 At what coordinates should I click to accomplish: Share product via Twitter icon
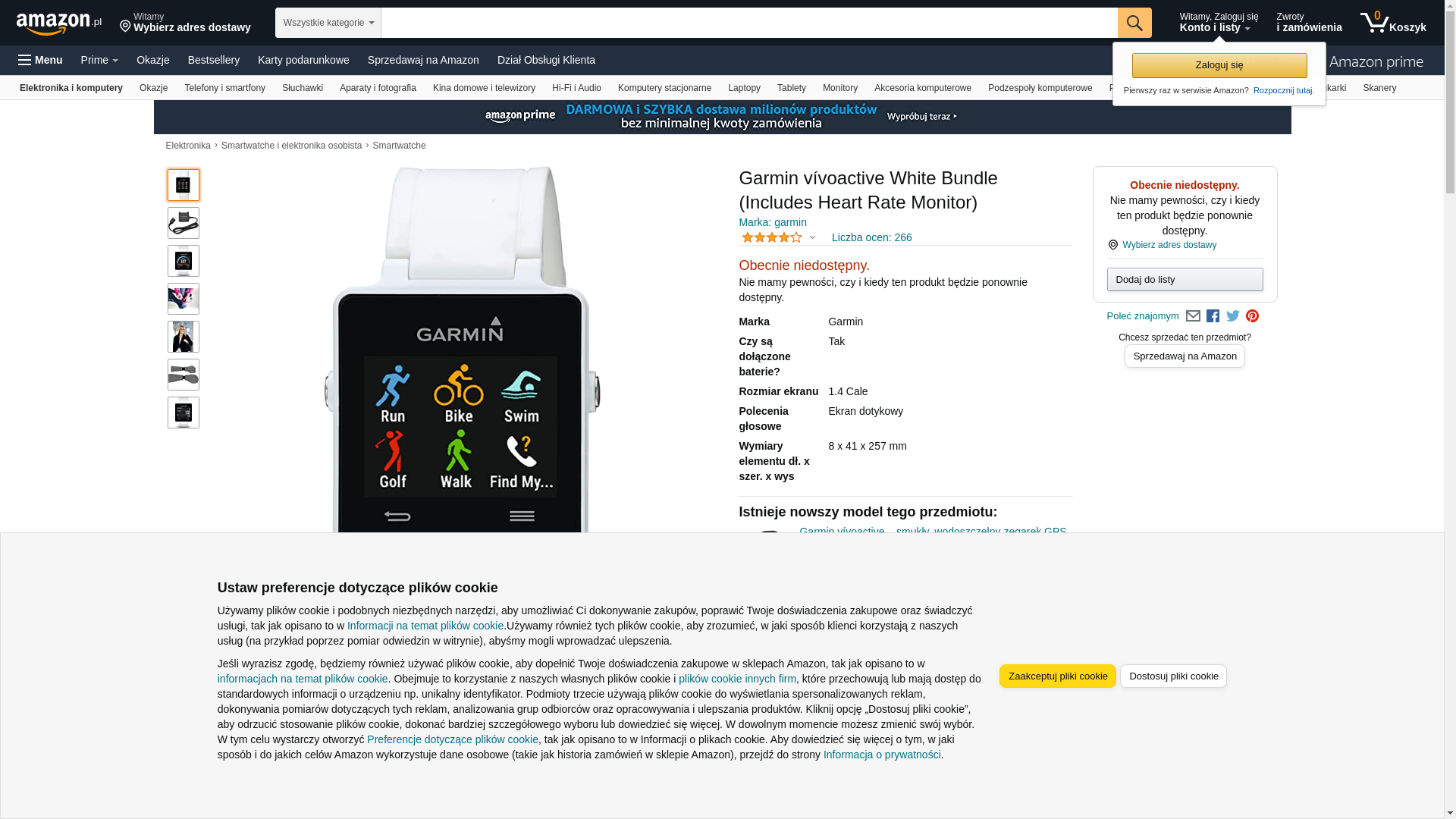1233,316
